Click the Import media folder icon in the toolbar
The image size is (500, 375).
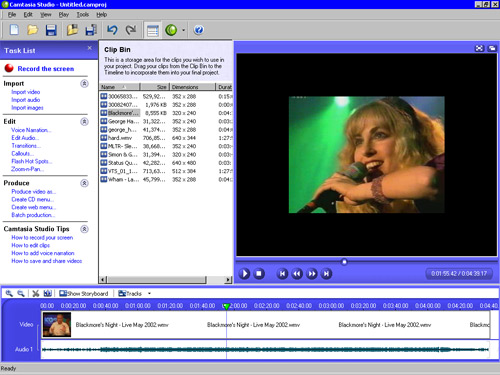coord(72,30)
